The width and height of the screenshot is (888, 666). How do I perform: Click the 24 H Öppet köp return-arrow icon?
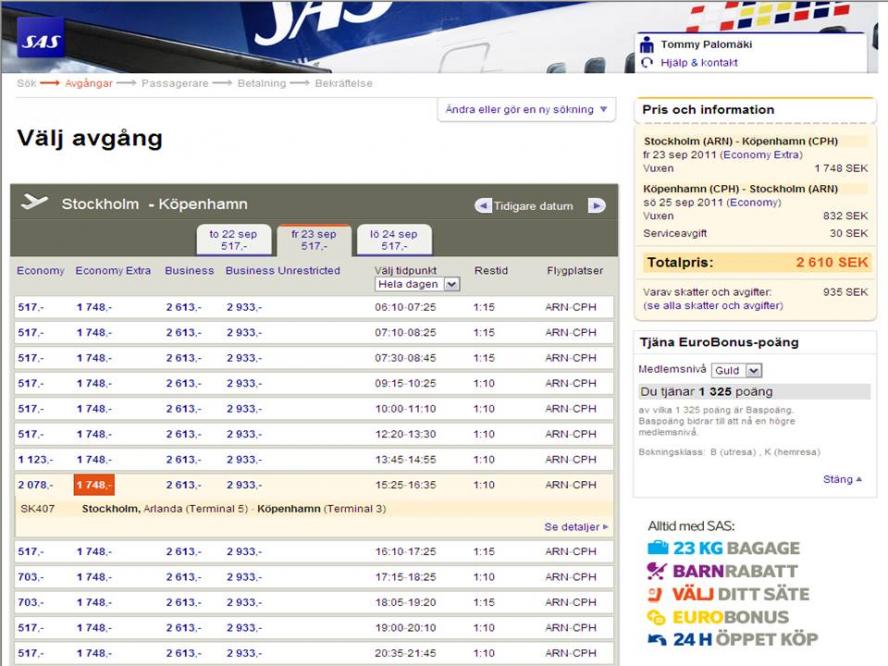click(657, 640)
